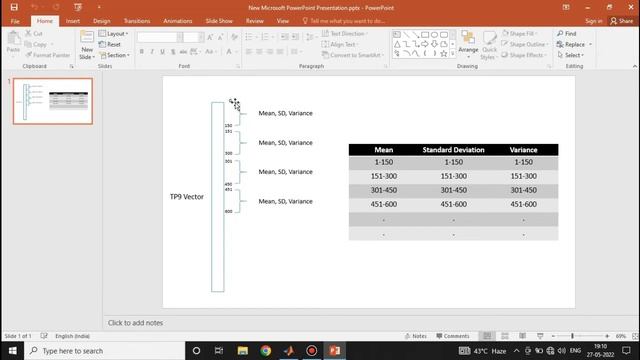Viewport: 640px width, 360px height.
Task: Justify the text
Action: [280, 52]
